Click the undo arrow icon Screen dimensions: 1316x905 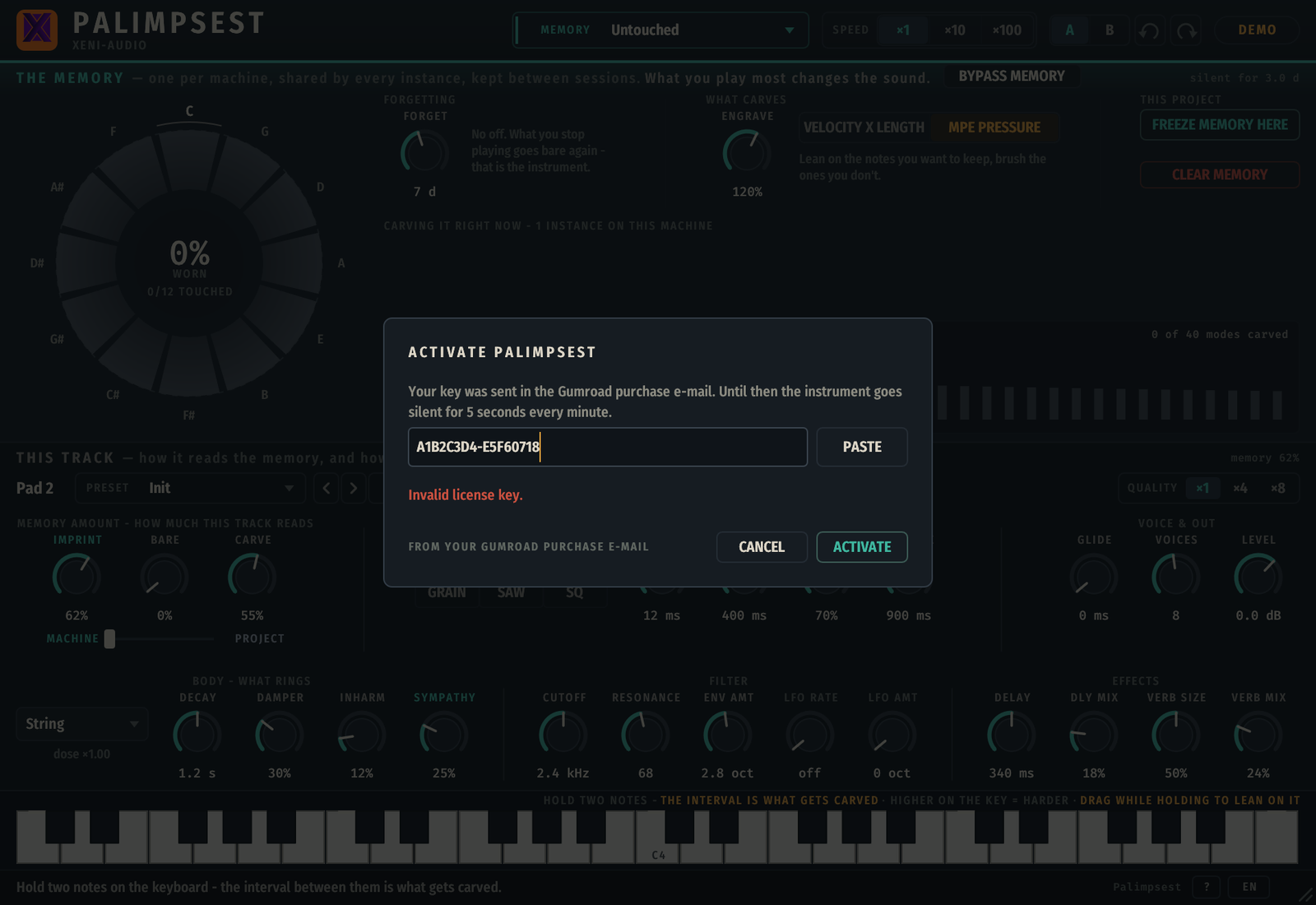(1149, 30)
